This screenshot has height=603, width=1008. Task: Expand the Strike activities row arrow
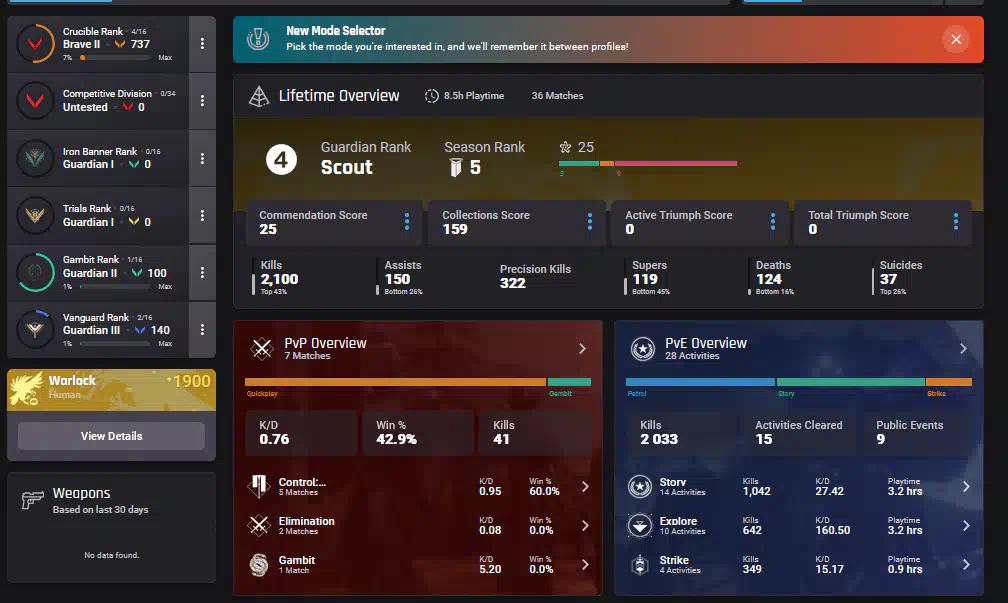pyautogui.click(x=966, y=565)
